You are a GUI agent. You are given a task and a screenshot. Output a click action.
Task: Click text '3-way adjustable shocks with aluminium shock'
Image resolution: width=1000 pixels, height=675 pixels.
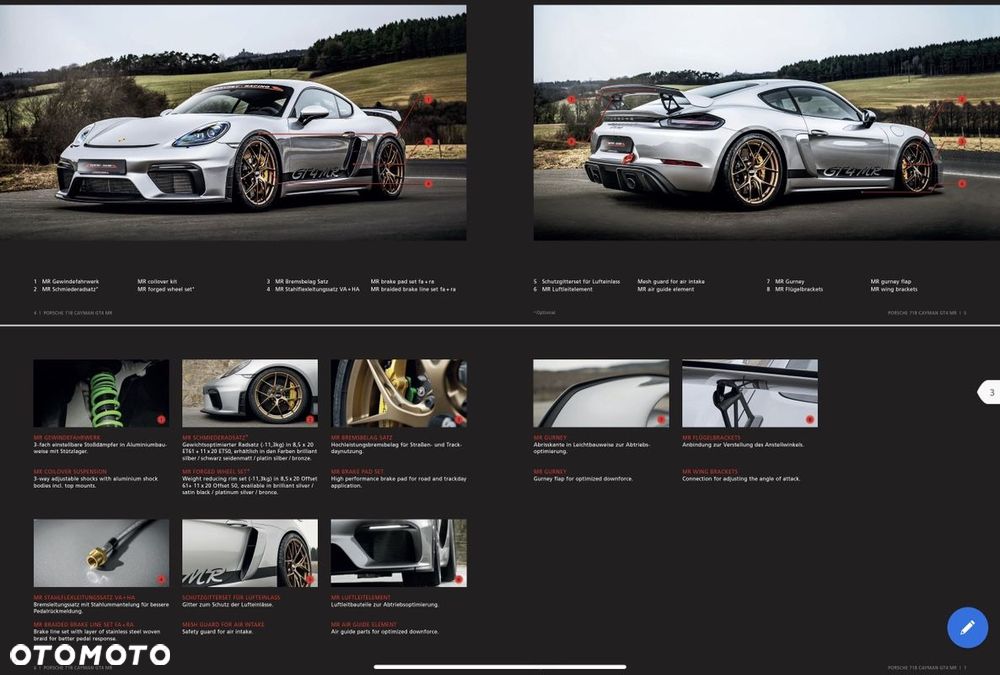tap(96, 478)
